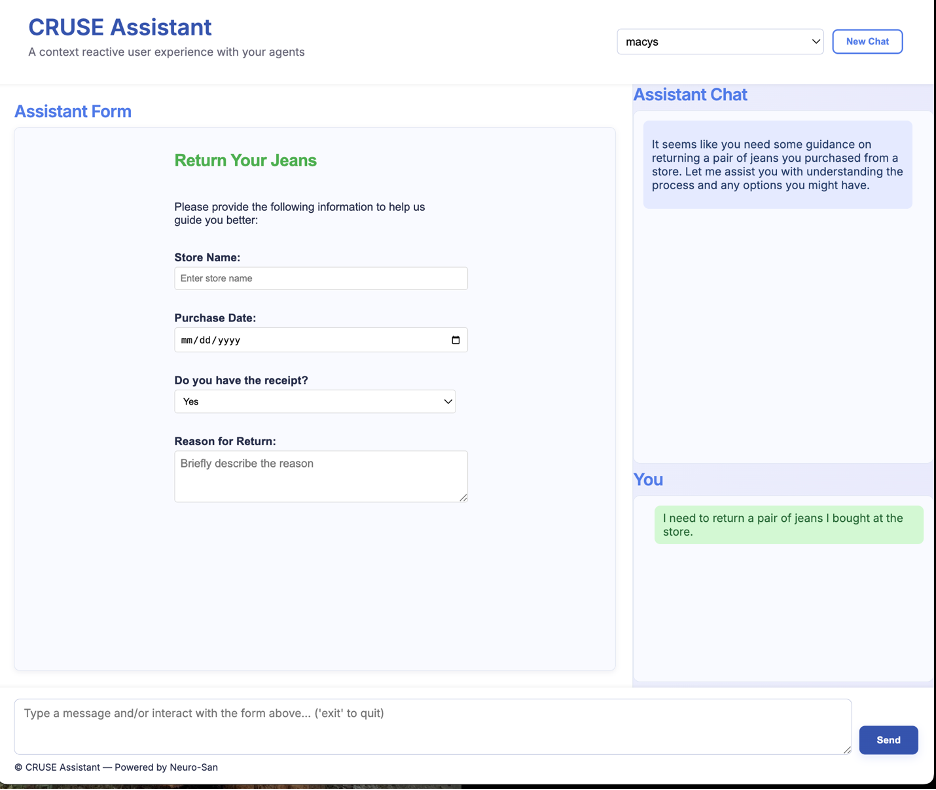The image size is (936, 790).
Task: Click the Assistant Form heading
Action: coord(73,111)
